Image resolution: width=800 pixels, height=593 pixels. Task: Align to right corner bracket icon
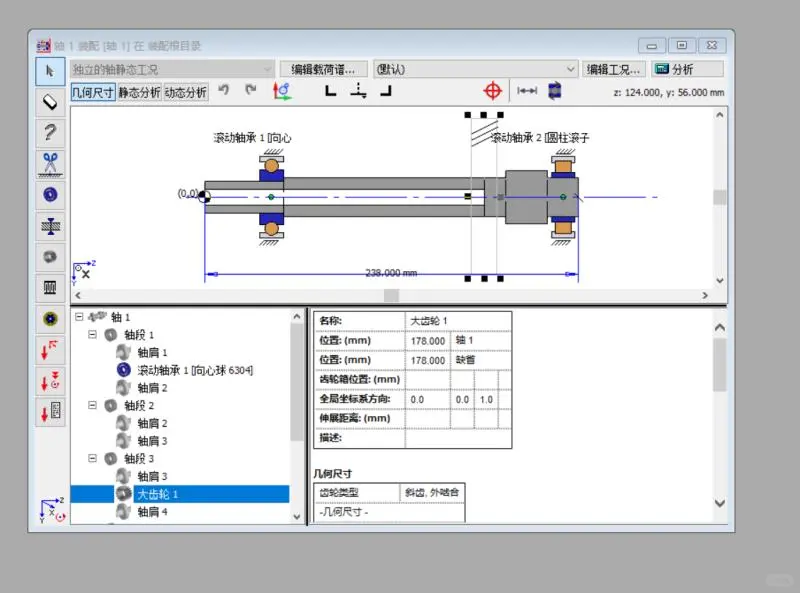tap(386, 91)
